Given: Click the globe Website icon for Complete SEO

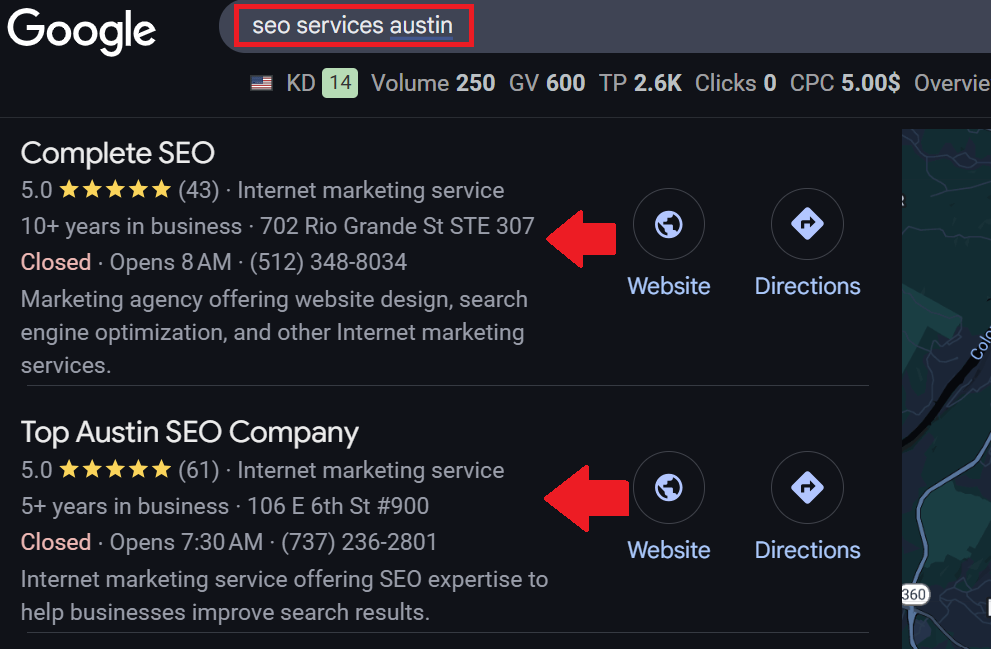Looking at the screenshot, I should tap(669, 224).
